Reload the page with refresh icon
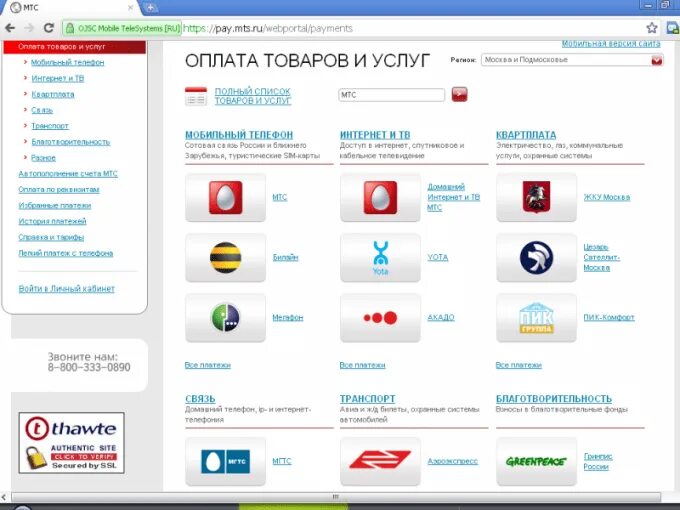 click(x=49, y=28)
